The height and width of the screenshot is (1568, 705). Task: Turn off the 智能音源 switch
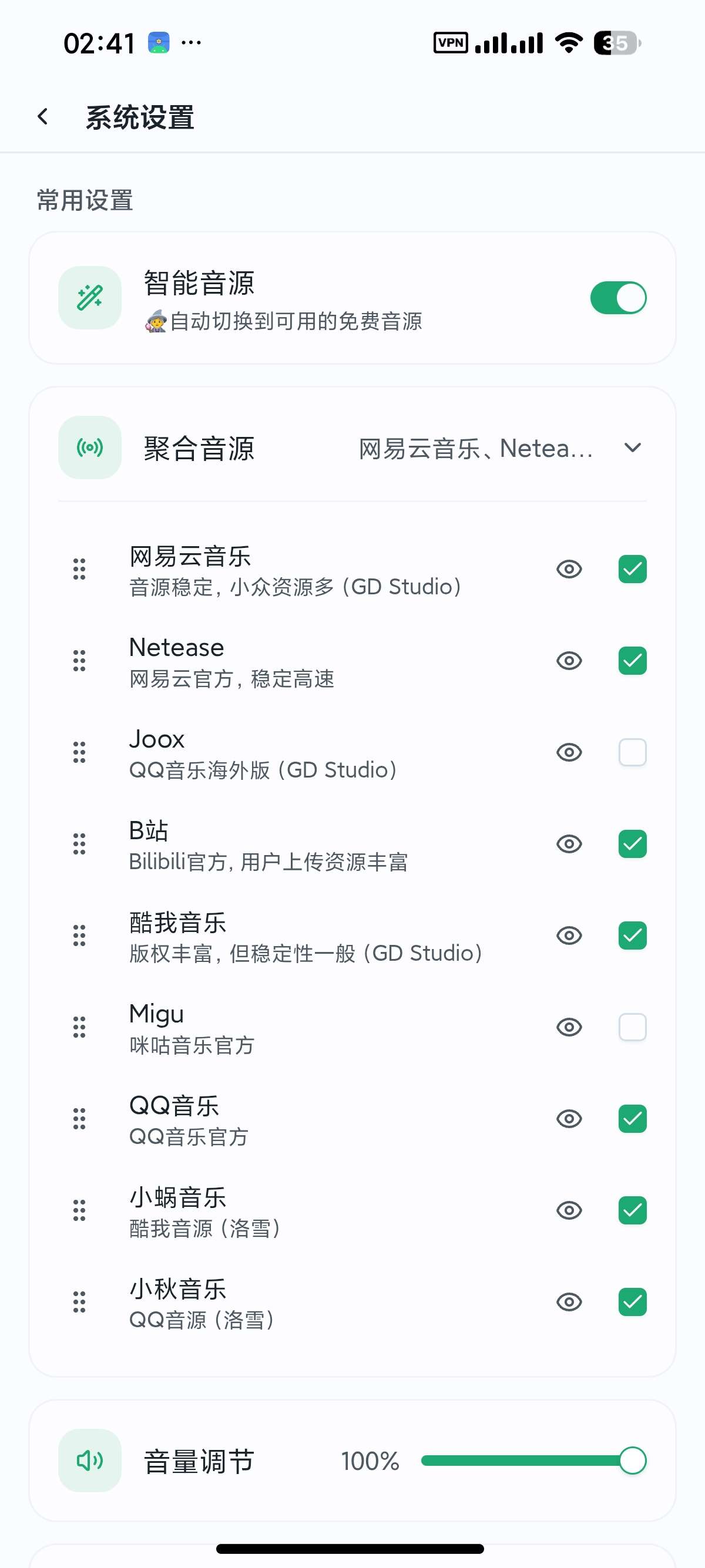(x=619, y=298)
